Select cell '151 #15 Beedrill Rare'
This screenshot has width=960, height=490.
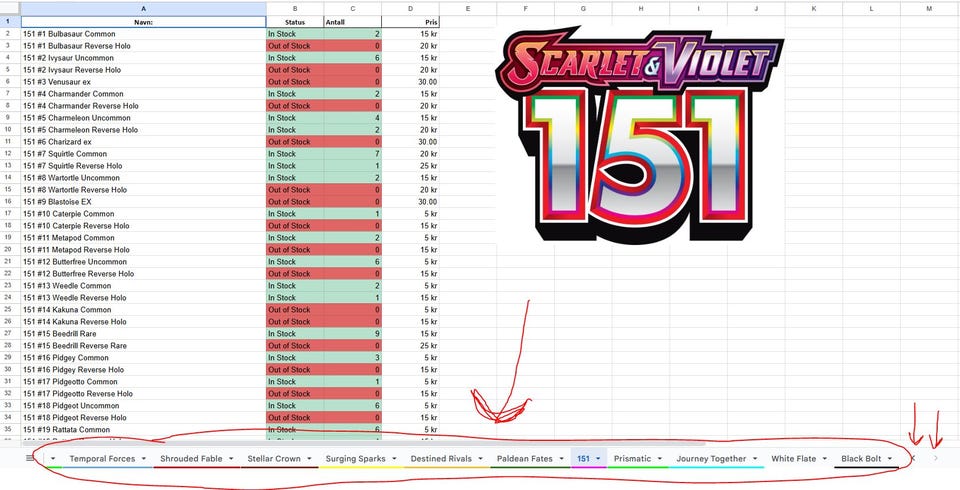pos(143,334)
